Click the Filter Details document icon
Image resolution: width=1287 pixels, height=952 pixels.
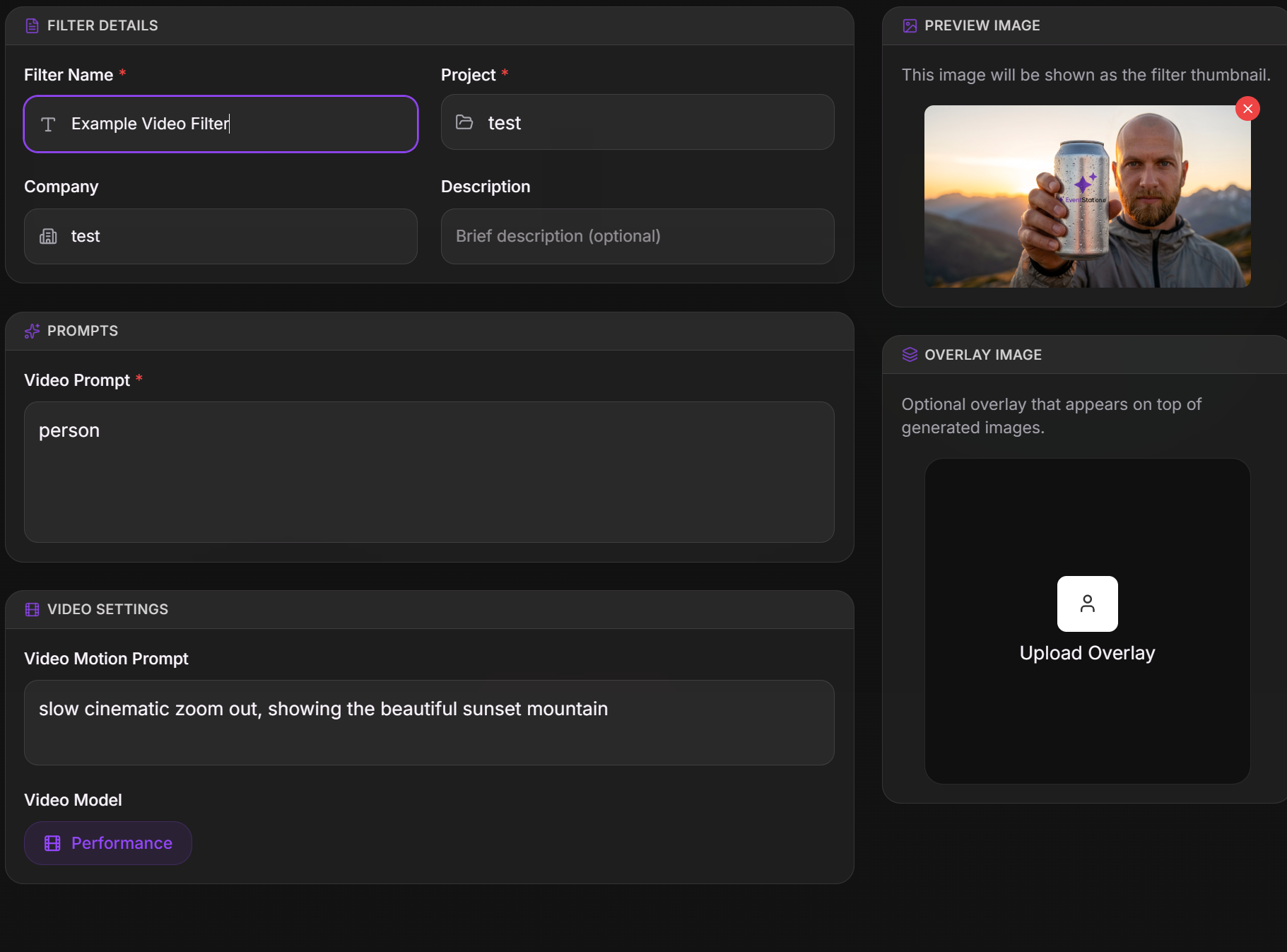click(x=32, y=26)
